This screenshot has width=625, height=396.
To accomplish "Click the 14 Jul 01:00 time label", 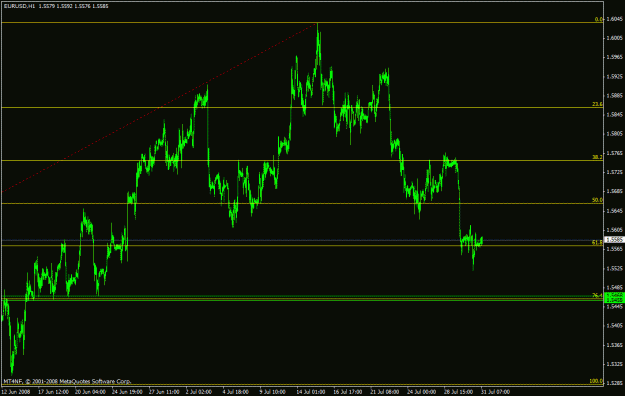I will 312,392.
